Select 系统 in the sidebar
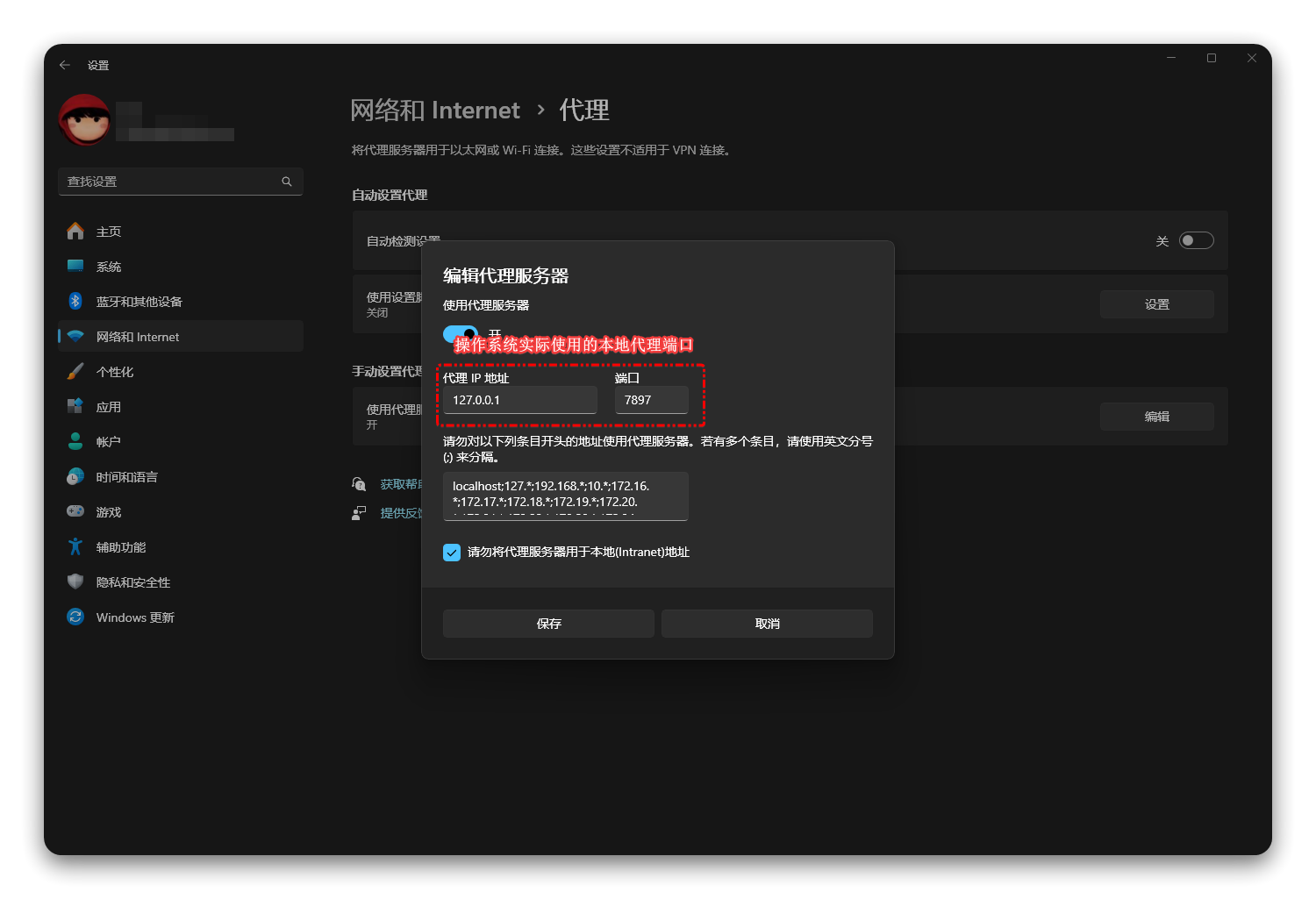1316x899 pixels. [181, 266]
